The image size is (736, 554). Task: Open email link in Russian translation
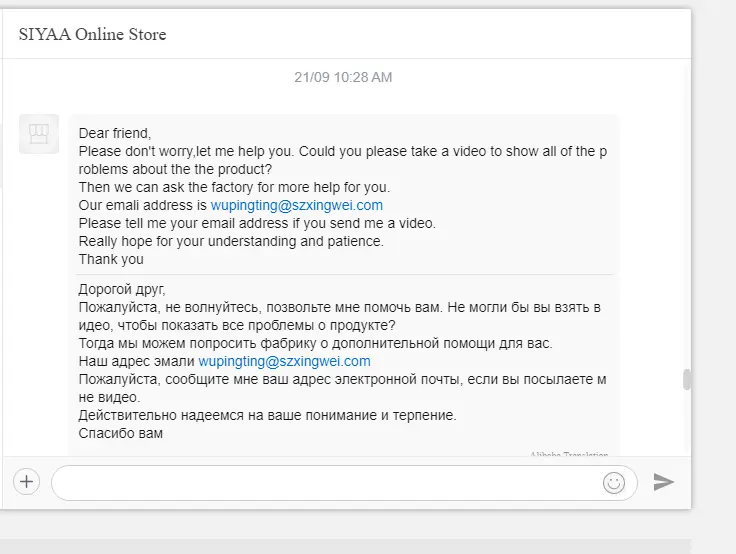click(284, 361)
